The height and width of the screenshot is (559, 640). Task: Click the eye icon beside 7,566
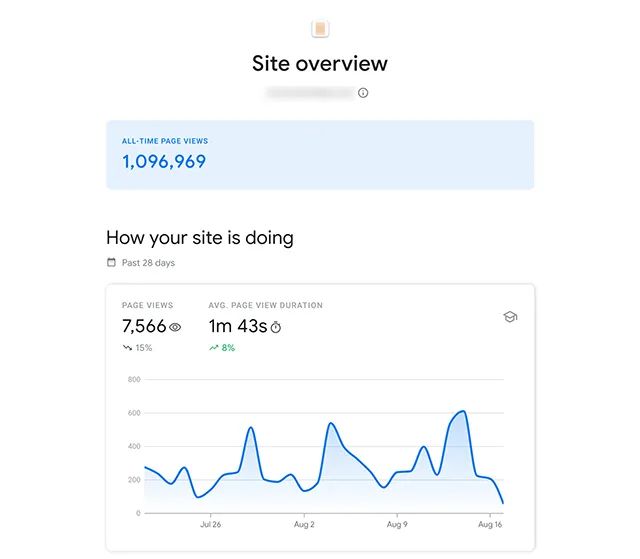[175, 327]
